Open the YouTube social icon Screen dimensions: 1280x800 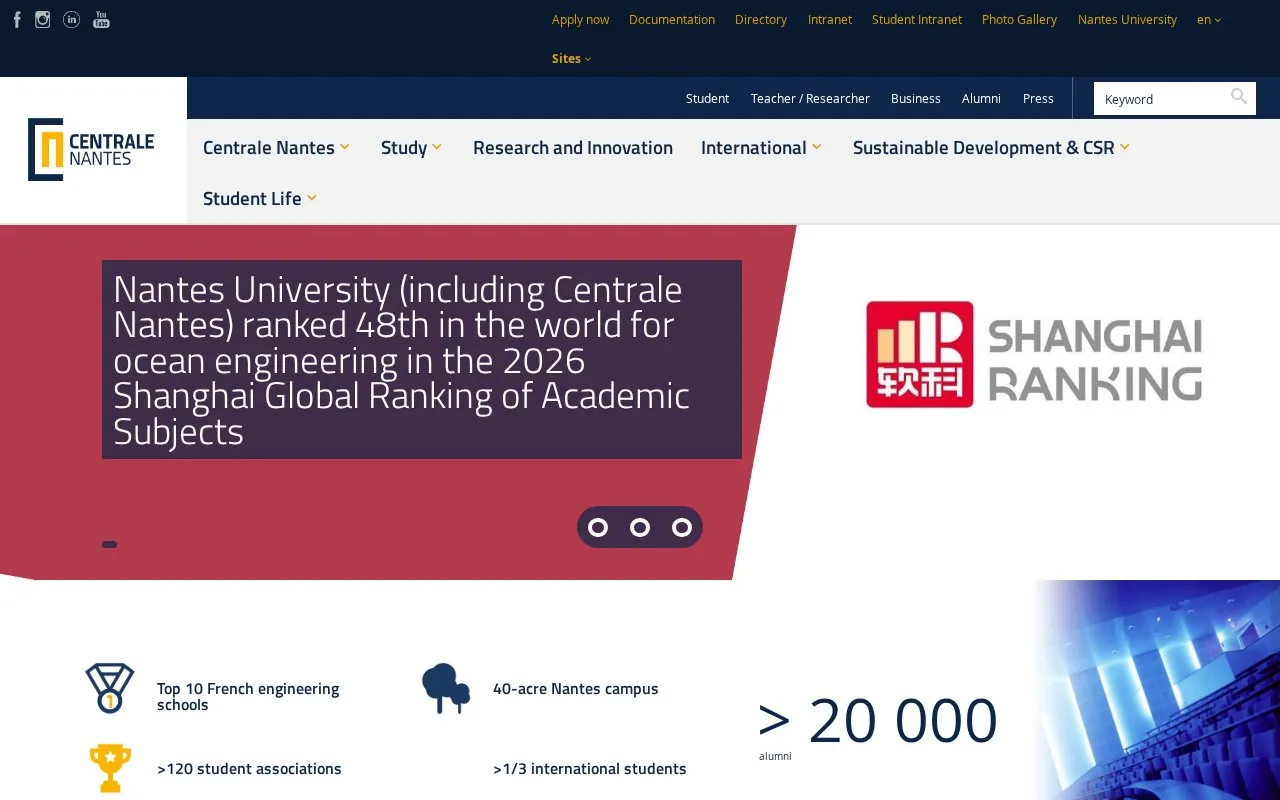click(101, 20)
